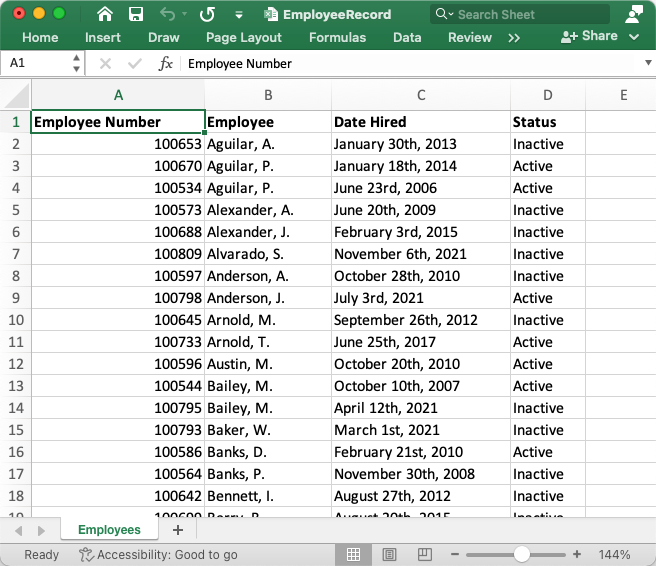
Task: Select the 'Baker, W.' cell
Action: pyautogui.click(x=268, y=430)
